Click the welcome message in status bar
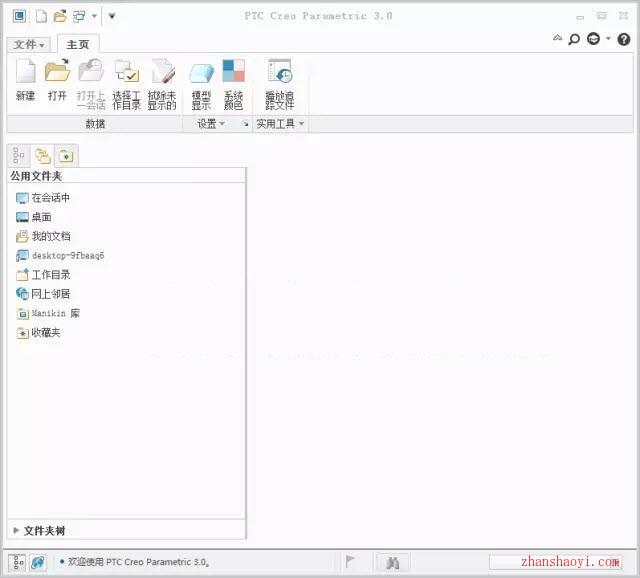This screenshot has height=578, width=640. 138,562
